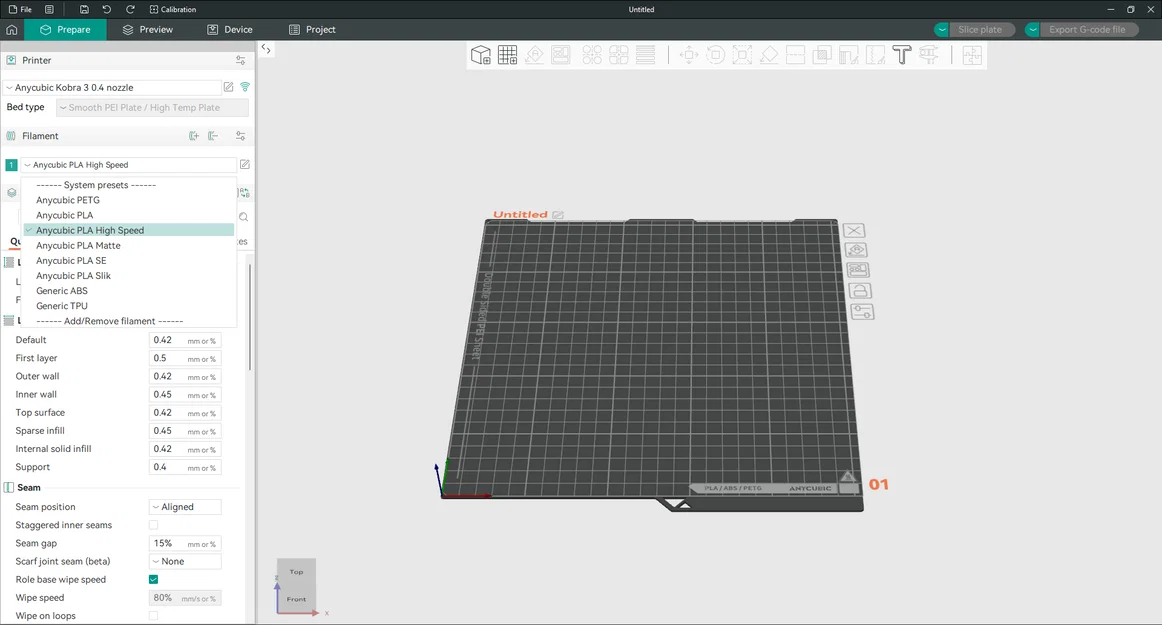Click the Add plate grid icon
The width and height of the screenshot is (1162, 625).
[x=508, y=55]
